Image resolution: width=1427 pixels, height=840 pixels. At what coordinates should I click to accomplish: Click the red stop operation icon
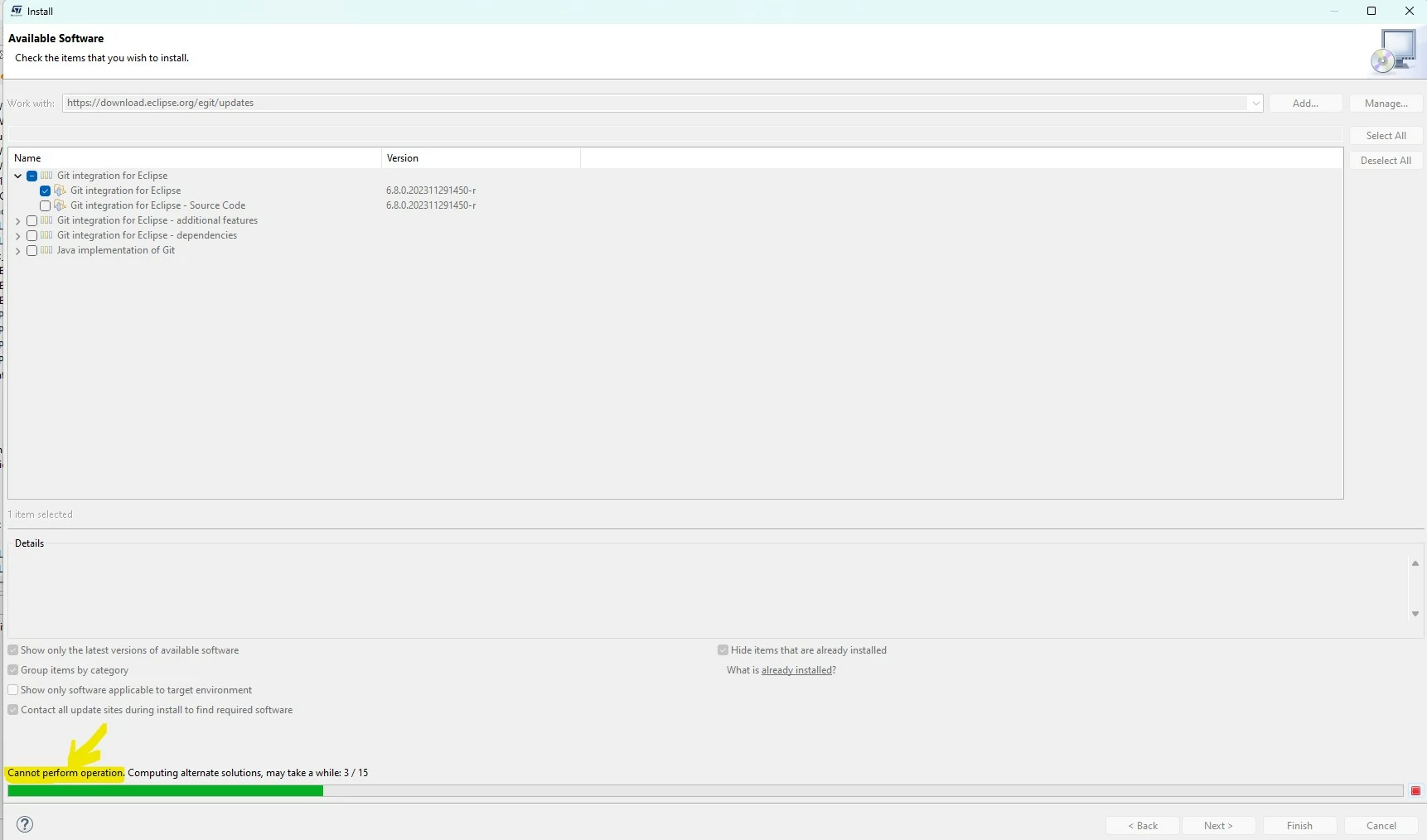point(1415,791)
